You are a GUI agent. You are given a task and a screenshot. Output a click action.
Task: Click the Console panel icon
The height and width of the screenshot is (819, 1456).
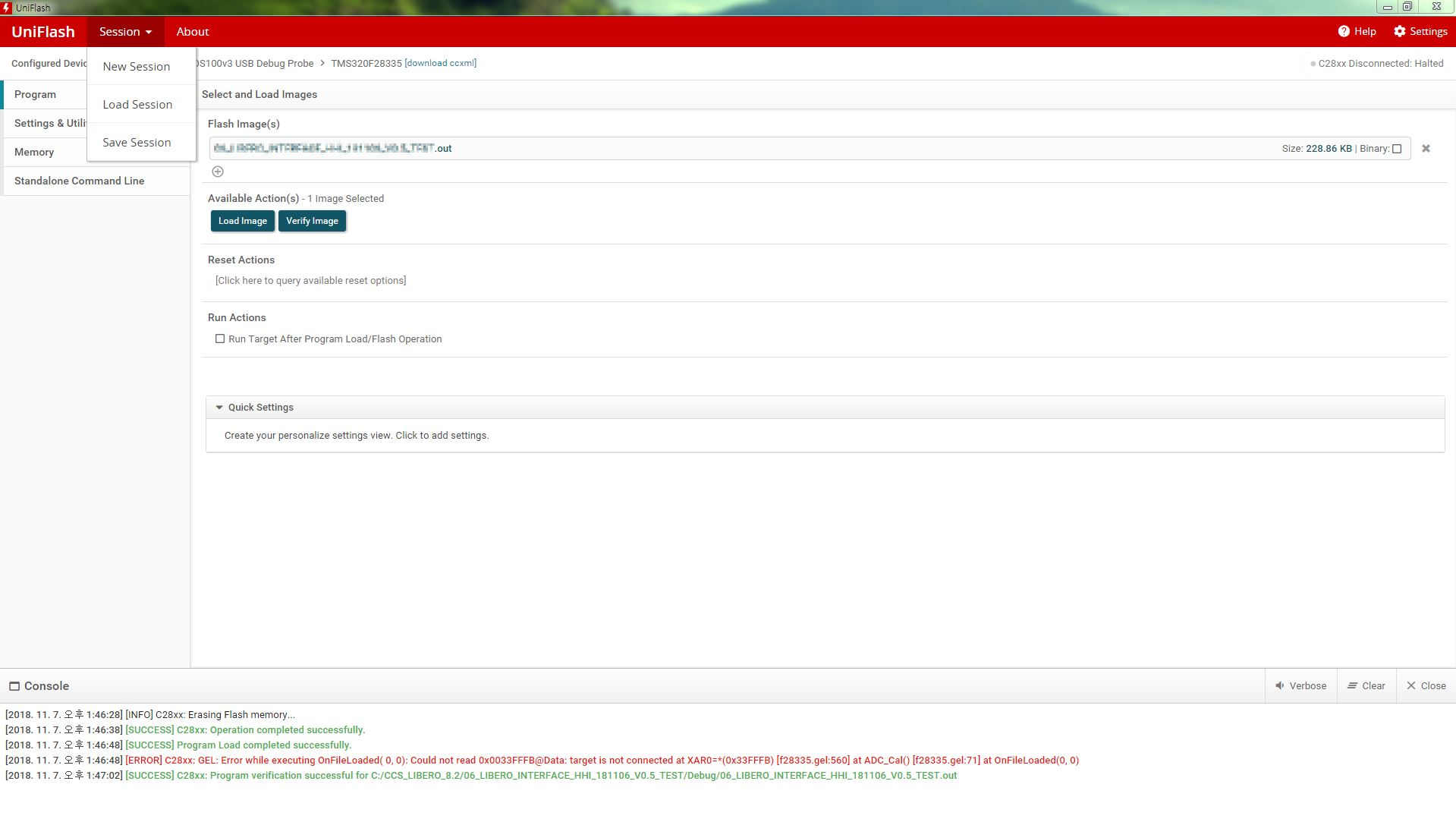[14, 686]
